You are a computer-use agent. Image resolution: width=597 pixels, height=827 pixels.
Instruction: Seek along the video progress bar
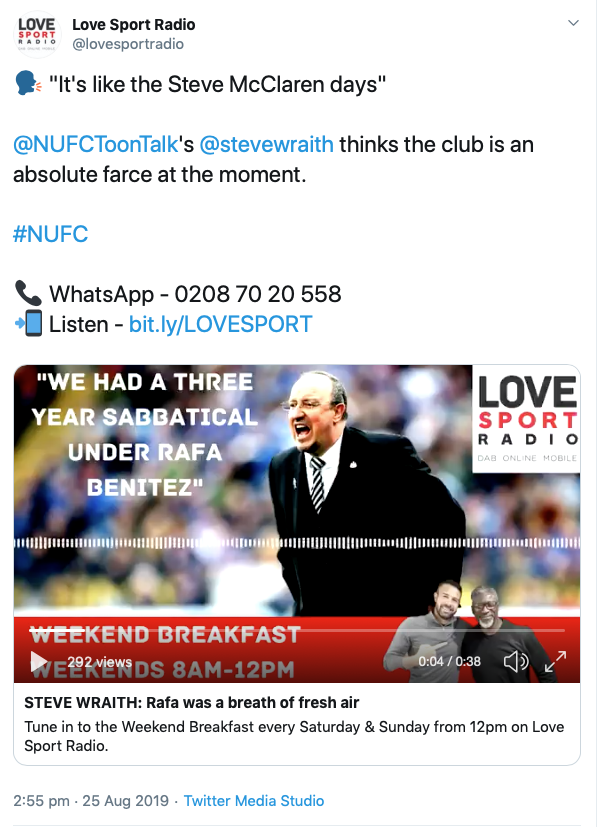click(x=297, y=630)
